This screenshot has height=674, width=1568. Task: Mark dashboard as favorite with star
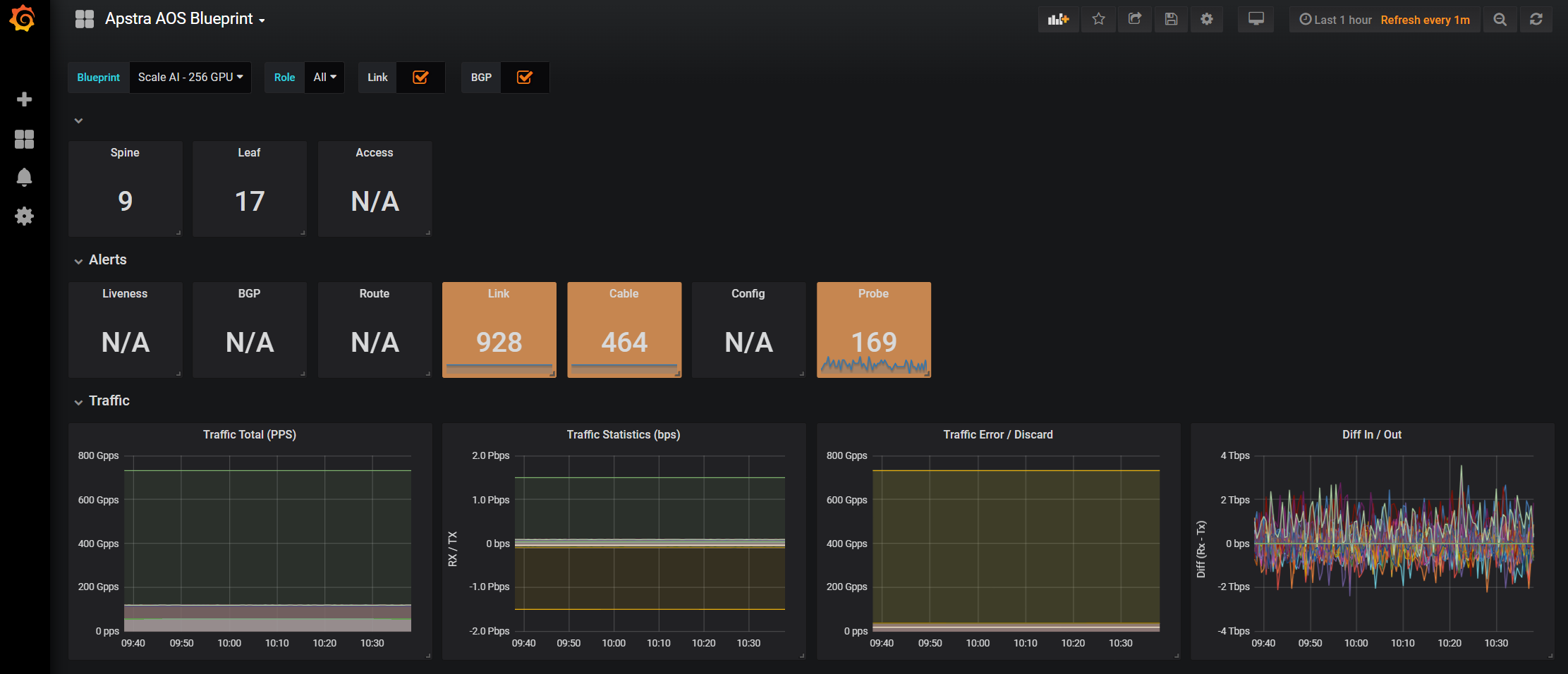point(1098,20)
